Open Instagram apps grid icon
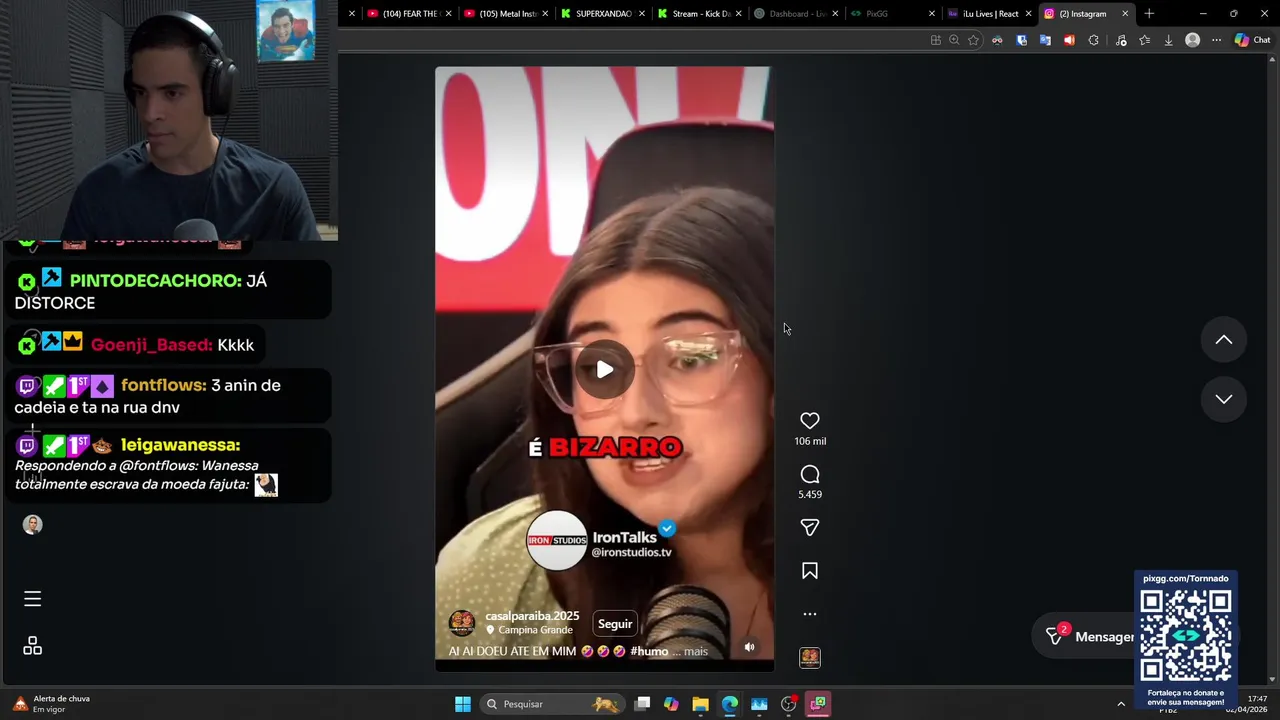The height and width of the screenshot is (720, 1280). tap(32, 646)
